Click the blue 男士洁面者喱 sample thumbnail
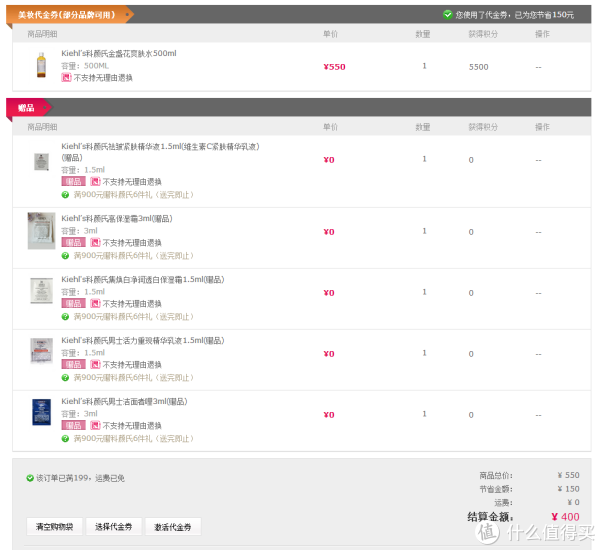Screen dimensions: 600x550 pyautogui.click(x=41, y=412)
